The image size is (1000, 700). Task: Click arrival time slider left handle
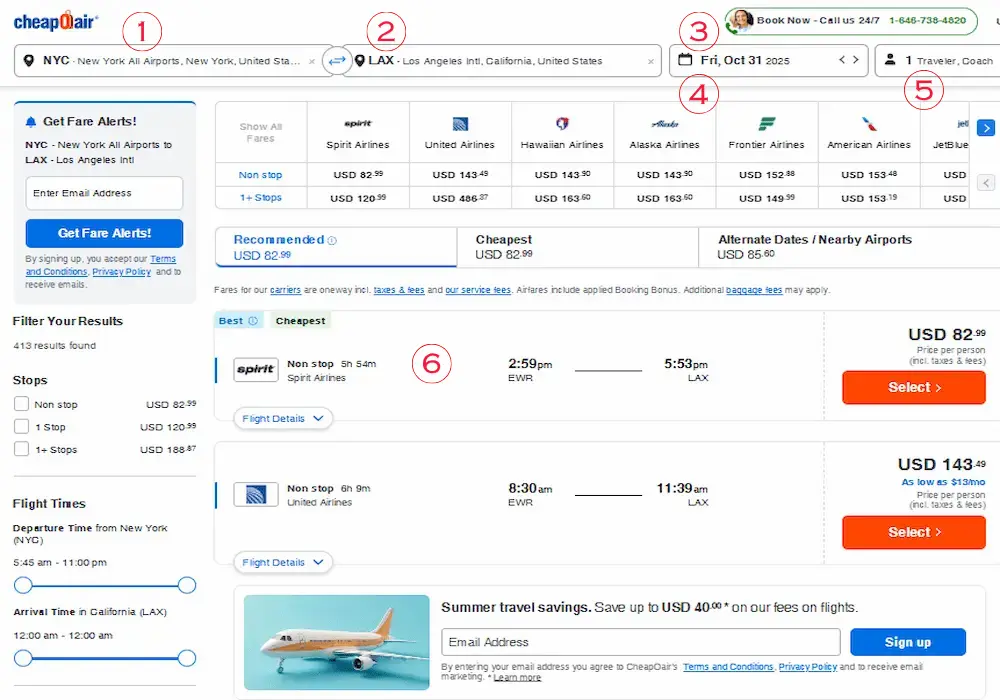[23, 658]
